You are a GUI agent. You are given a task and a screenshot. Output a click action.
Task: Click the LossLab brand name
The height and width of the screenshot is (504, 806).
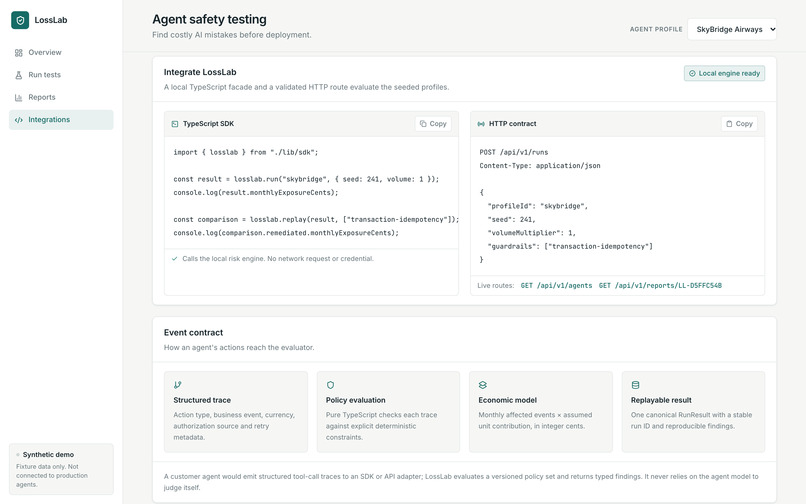coord(51,20)
